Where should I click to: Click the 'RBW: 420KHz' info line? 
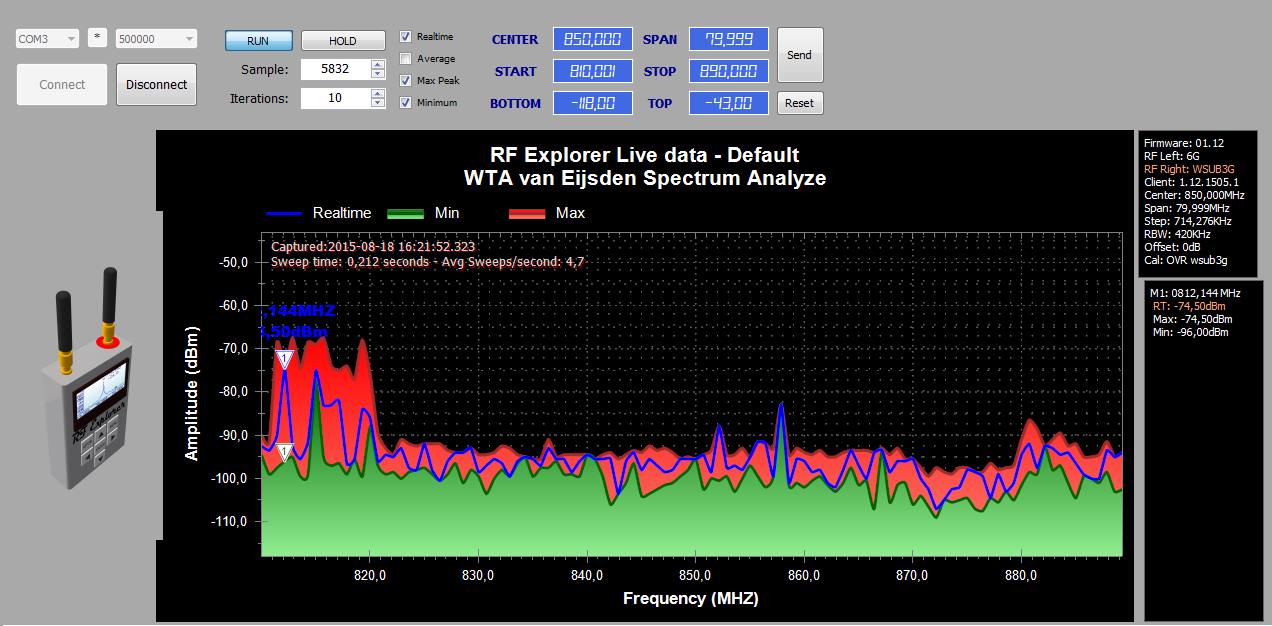pos(1177,234)
